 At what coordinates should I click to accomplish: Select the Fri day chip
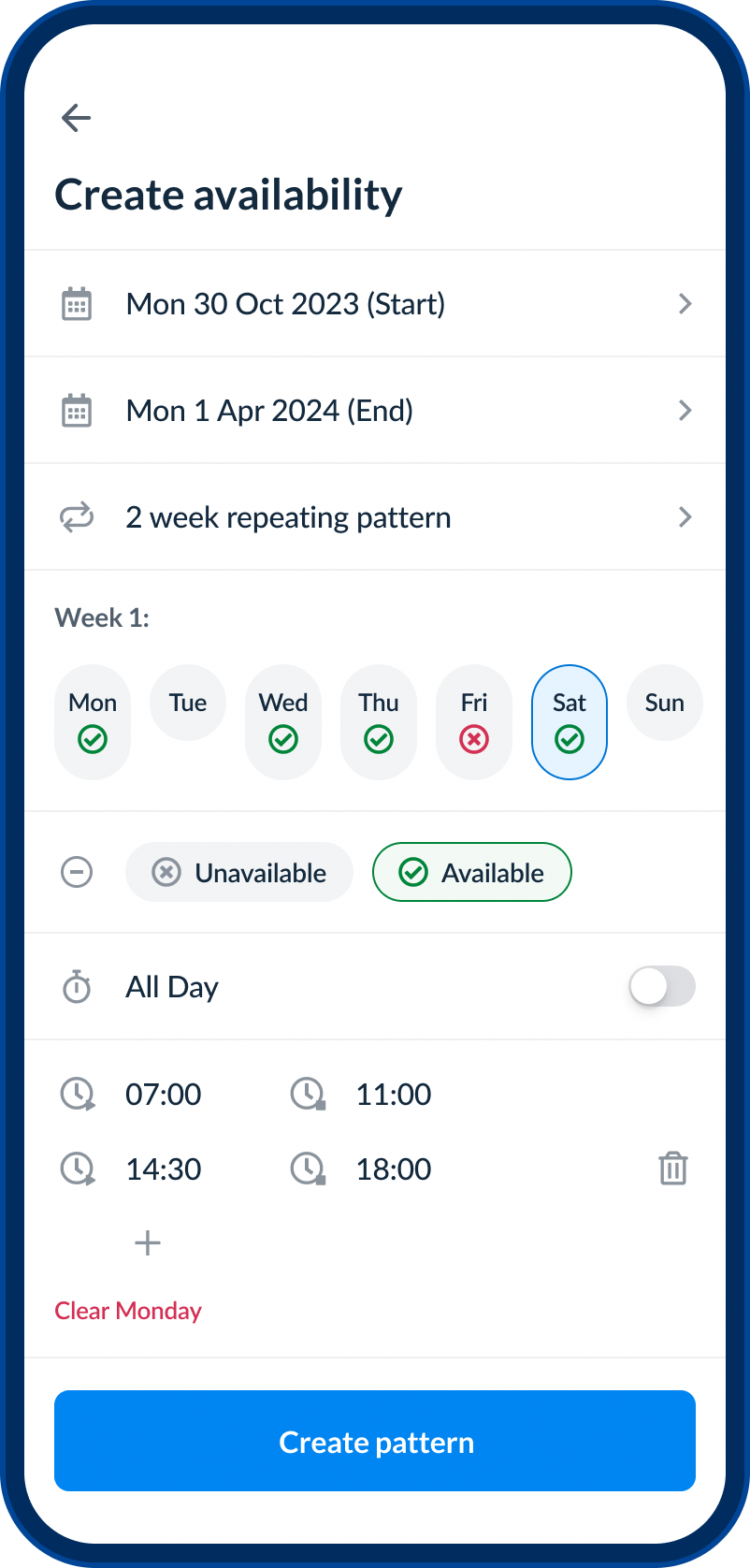(x=474, y=721)
